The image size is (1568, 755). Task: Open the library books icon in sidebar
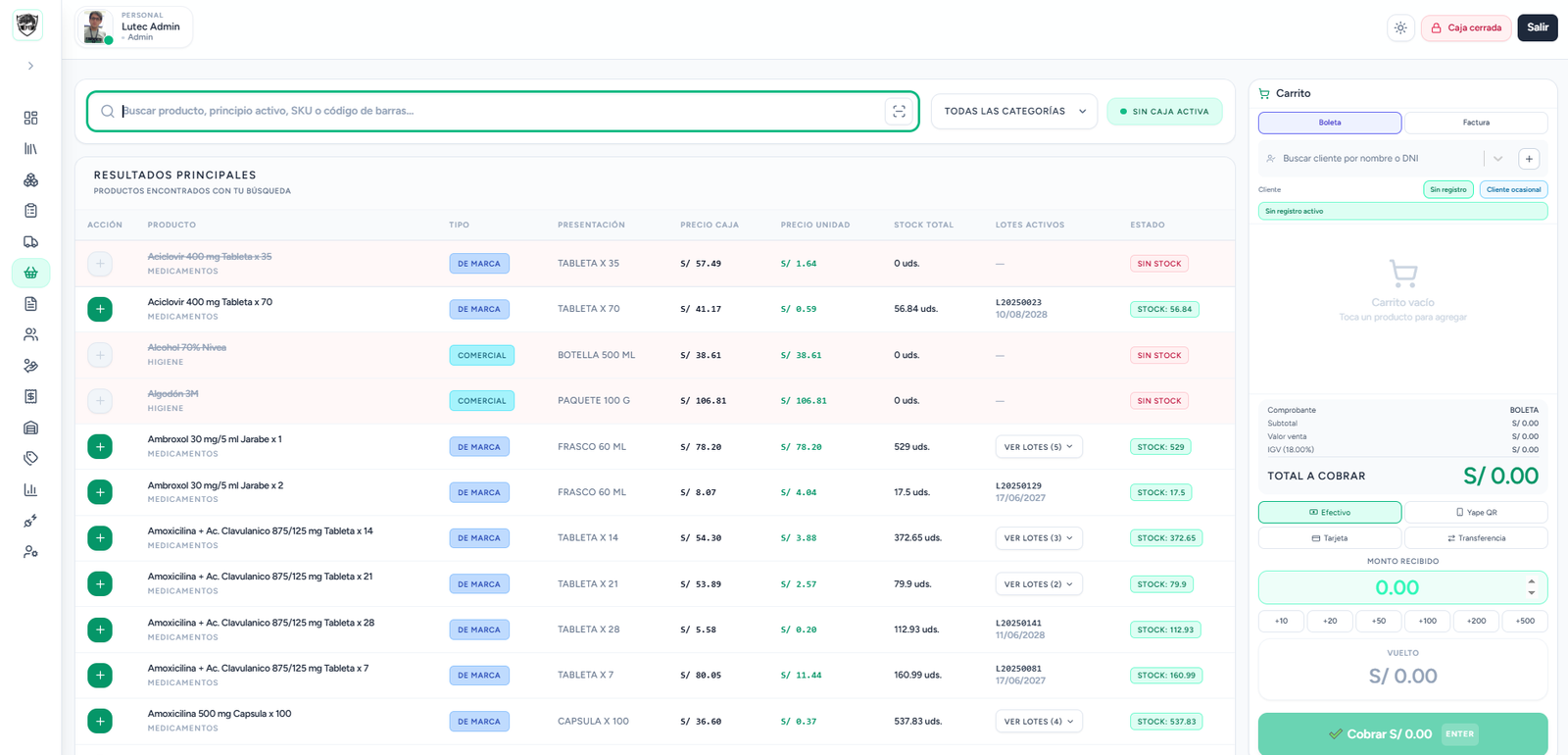[x=30, y=149]
